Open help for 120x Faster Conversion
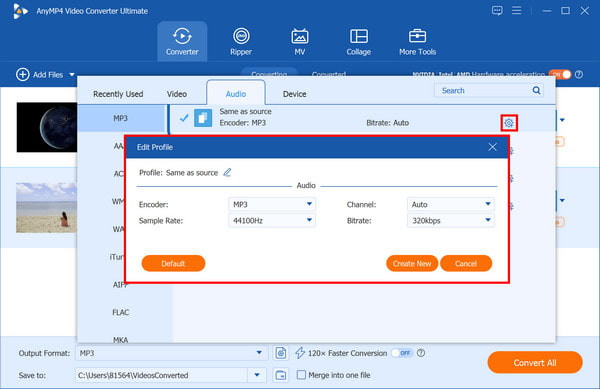The height and width of the screenshot is (389, 600). coord(421,353)
